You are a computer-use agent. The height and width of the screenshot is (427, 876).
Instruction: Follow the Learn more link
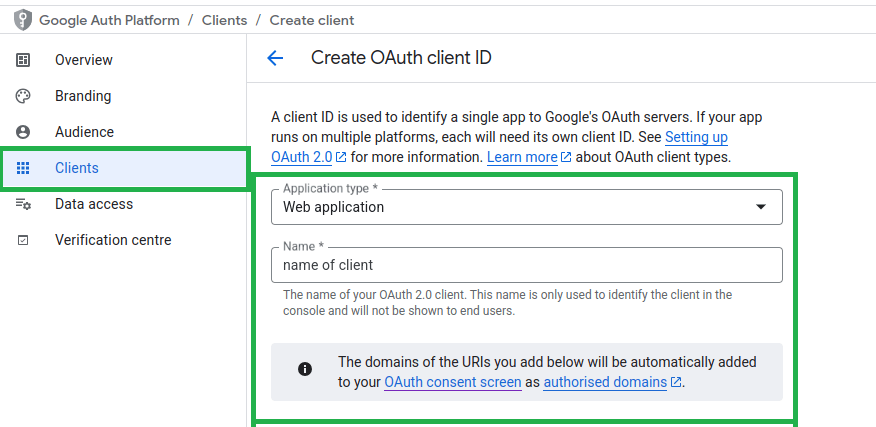pyautogui.click(x=522, y=157)
